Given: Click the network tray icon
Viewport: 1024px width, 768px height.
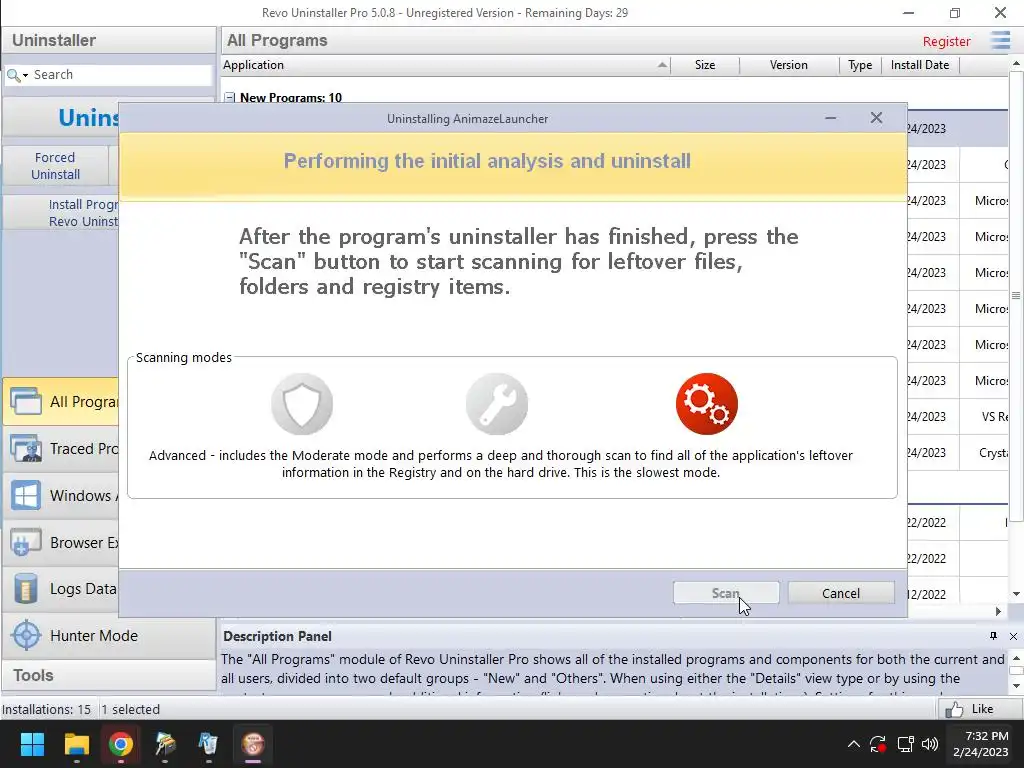Looking at the screenshot, I should tap(905, 744).
